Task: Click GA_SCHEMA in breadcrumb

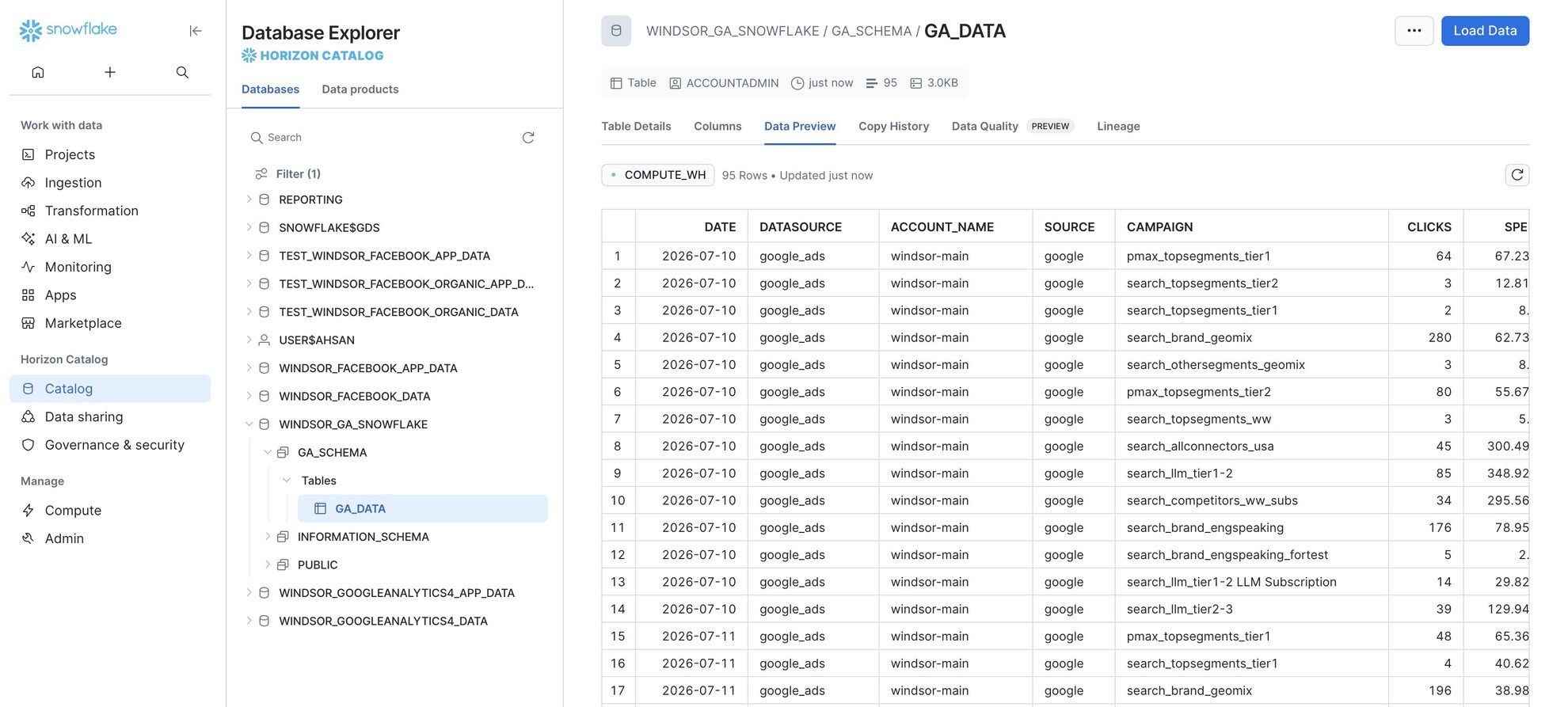Action: point(871,31)
